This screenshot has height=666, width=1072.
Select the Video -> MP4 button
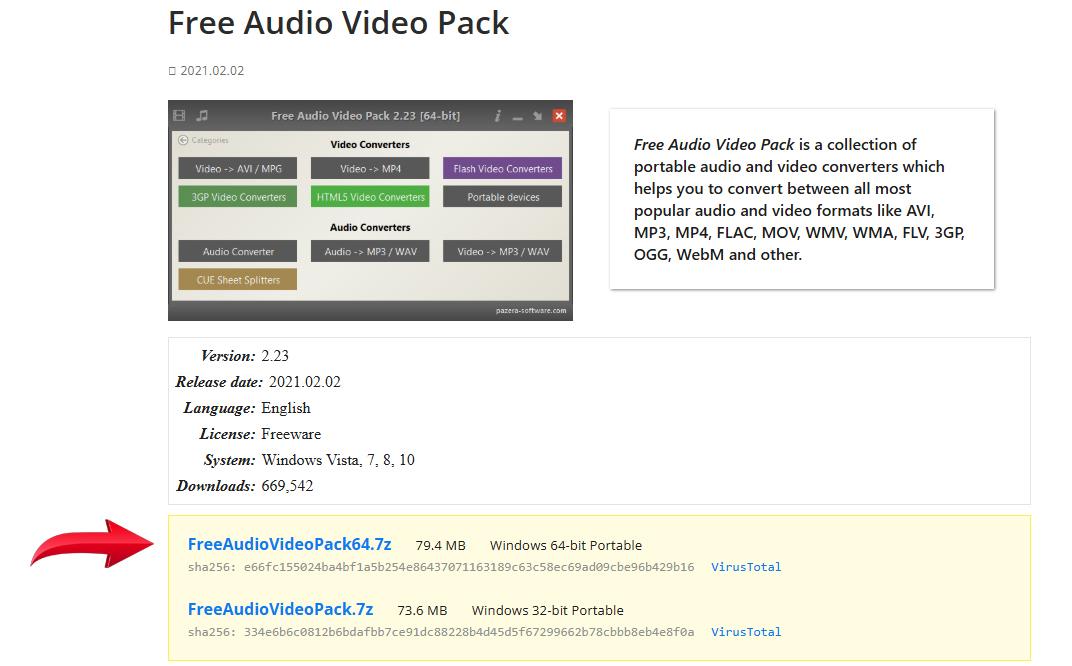tap(370, 169)
